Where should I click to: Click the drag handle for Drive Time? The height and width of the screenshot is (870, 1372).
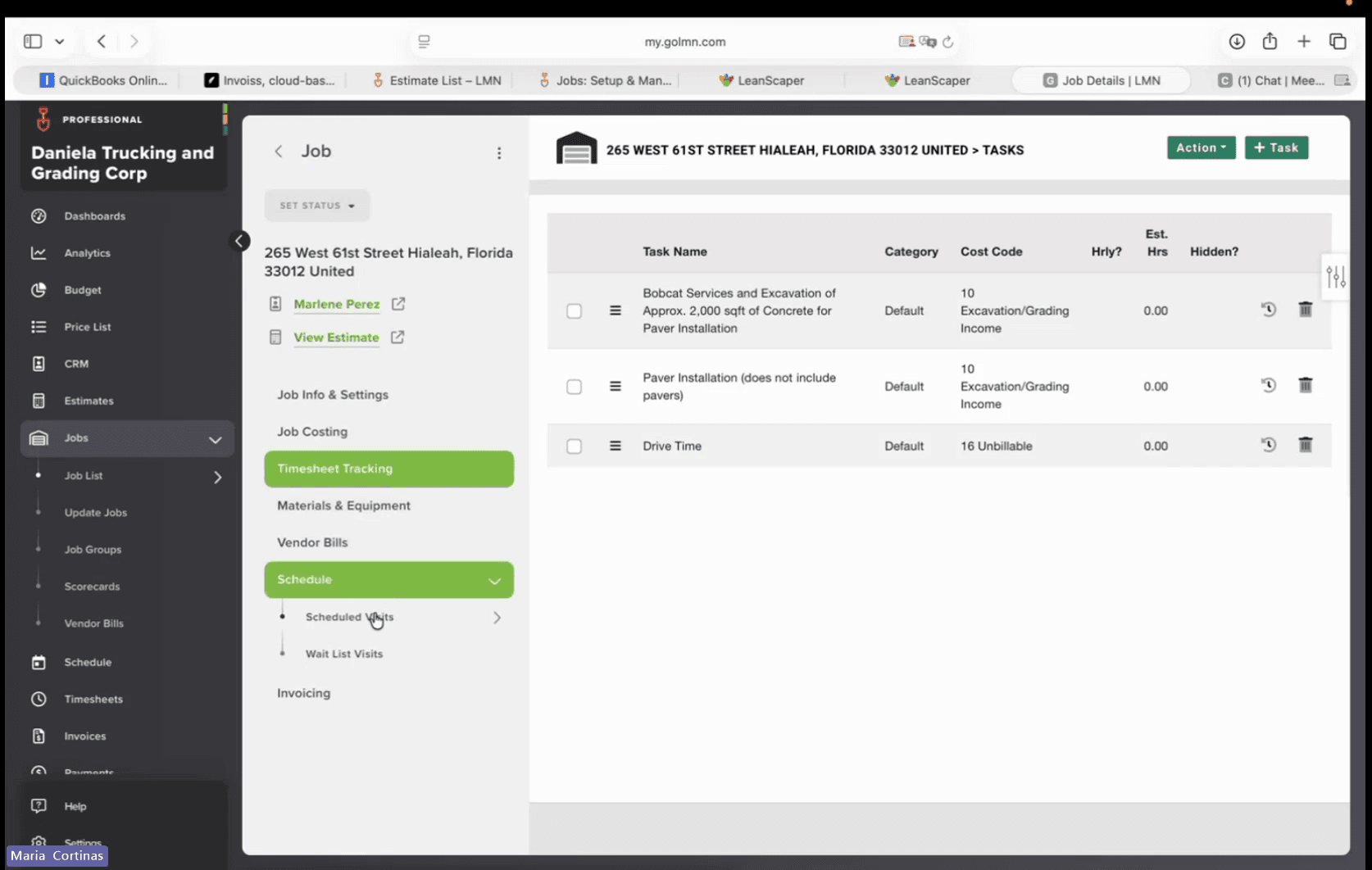616,446
